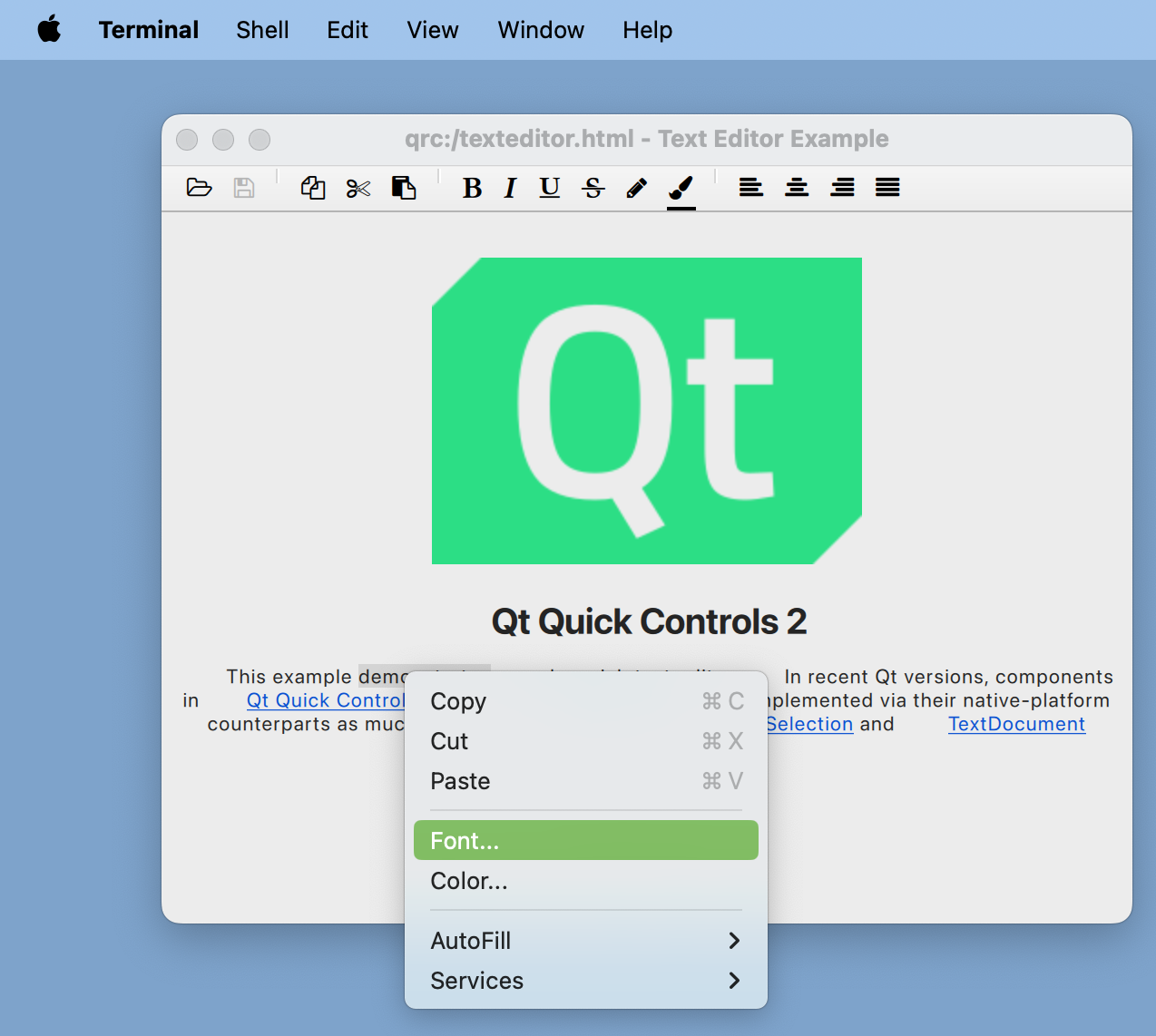Viewport: 1156px width, 1036px height.
Task: Justify the text alignment
Action: [887, 188]
